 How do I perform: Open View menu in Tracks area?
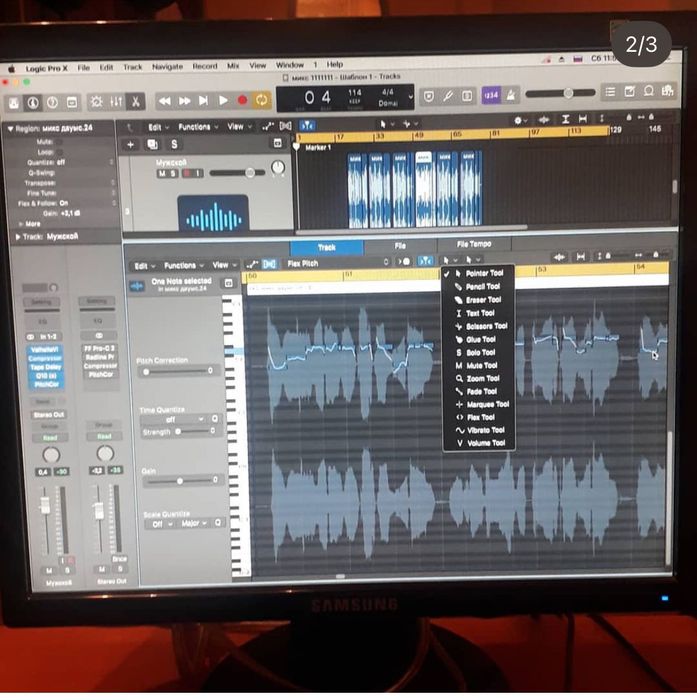pos(239,126)
